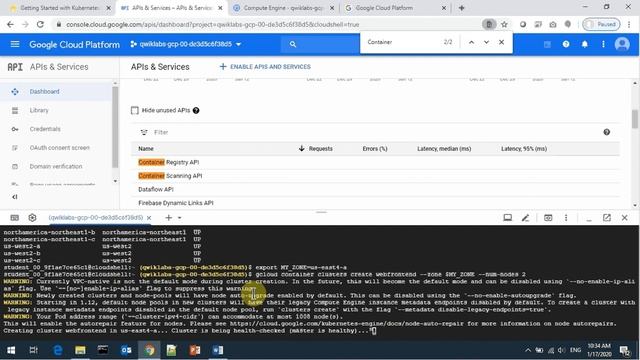Click the Paused profile button
The image size is (640, 360).
point(601,24)
